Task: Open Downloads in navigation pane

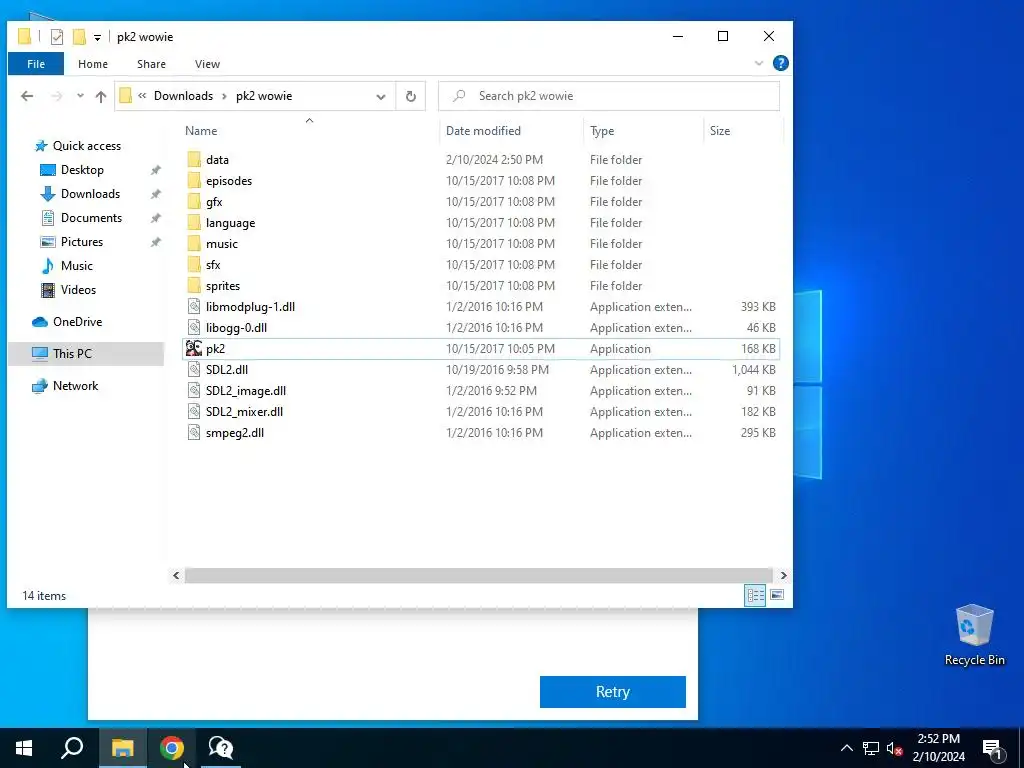Action: [90, 194]
